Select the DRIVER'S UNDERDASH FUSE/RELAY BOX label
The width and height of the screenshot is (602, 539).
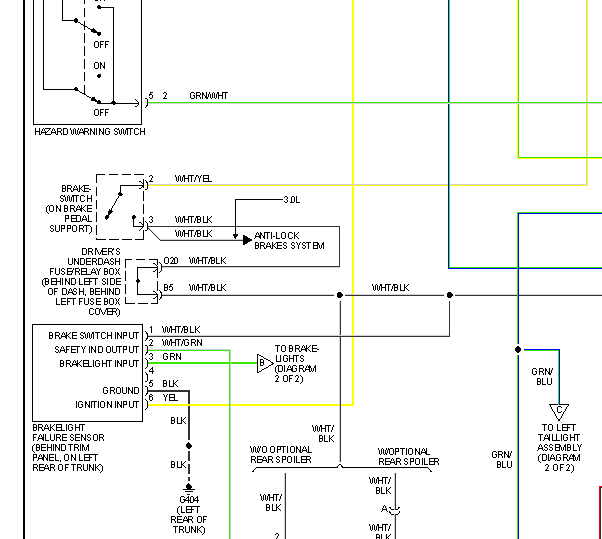(81, 281)
